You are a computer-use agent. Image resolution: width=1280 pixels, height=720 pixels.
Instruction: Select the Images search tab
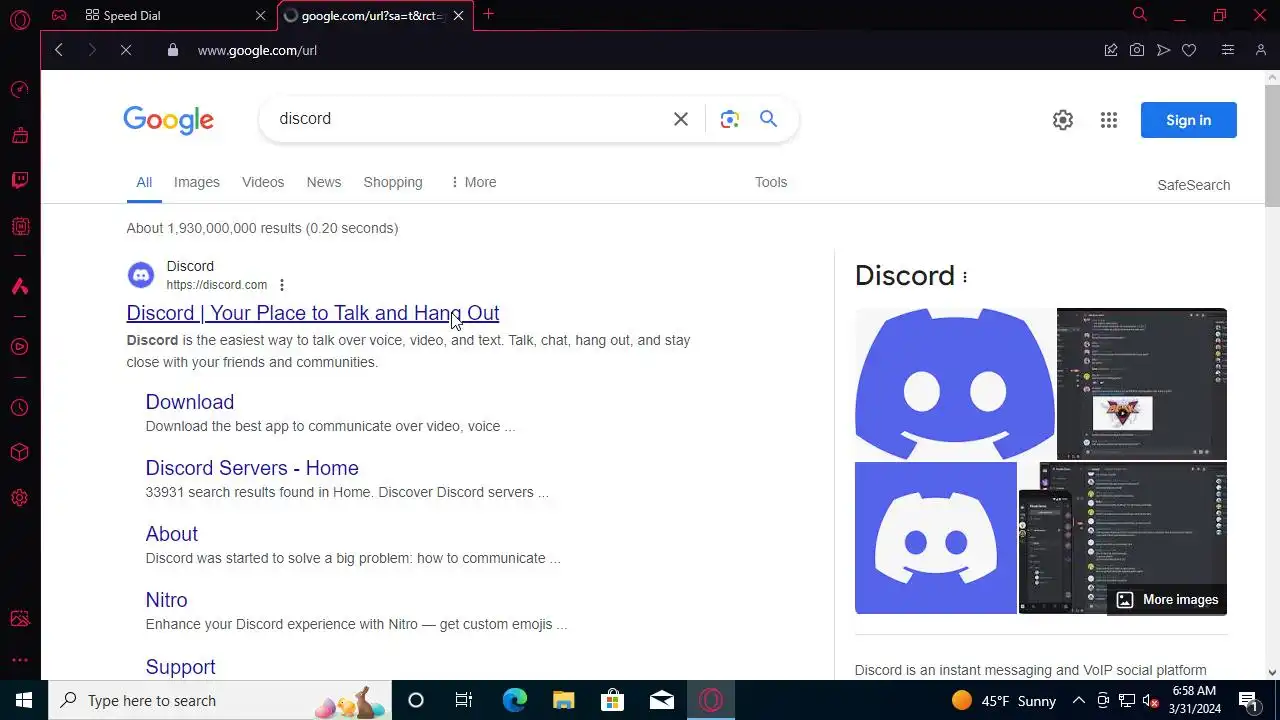(197, 182)
